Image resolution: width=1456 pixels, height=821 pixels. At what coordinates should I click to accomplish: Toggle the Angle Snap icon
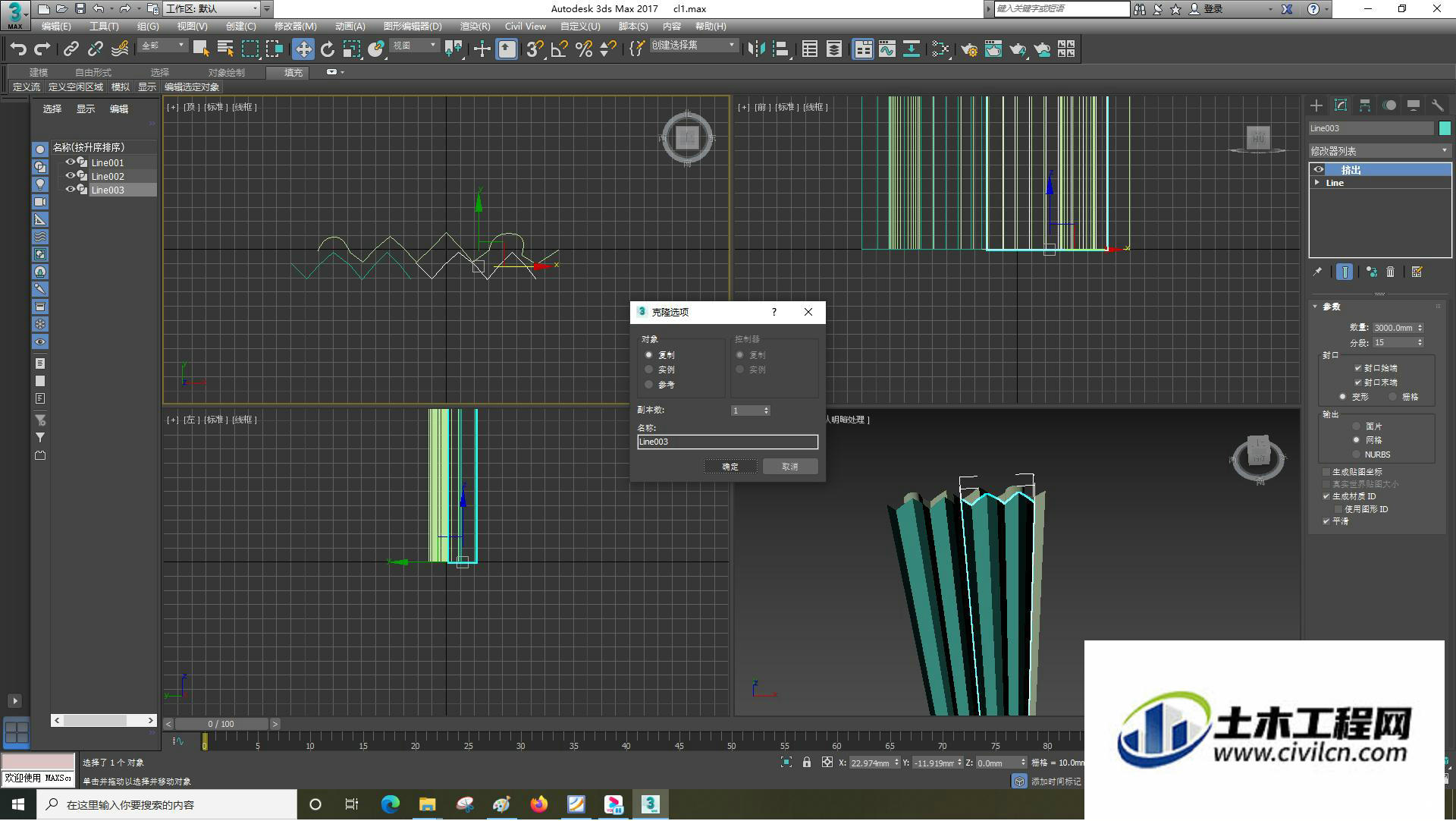560,49
